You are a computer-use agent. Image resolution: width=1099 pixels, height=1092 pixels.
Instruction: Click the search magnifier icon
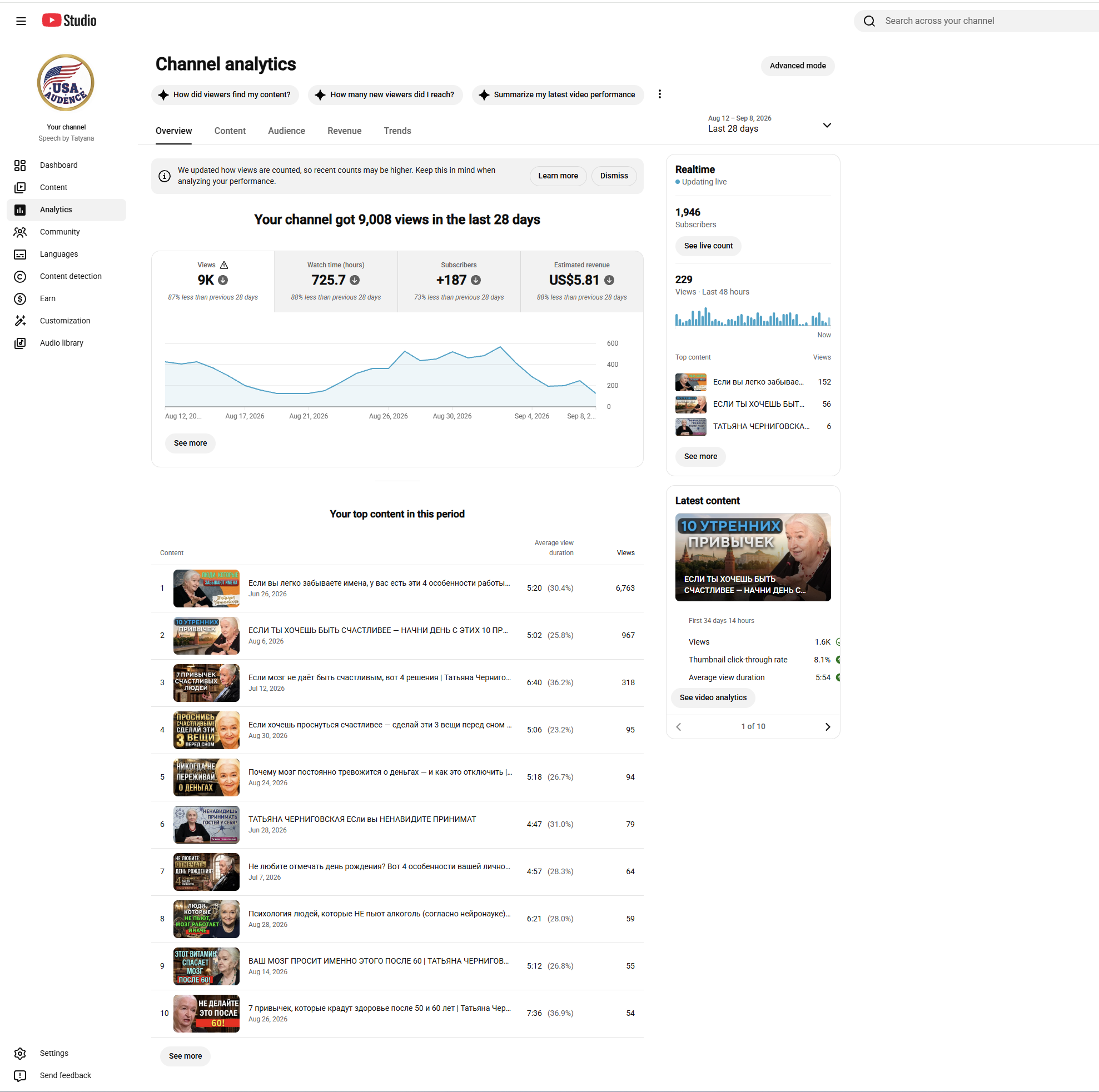[869, 21]
